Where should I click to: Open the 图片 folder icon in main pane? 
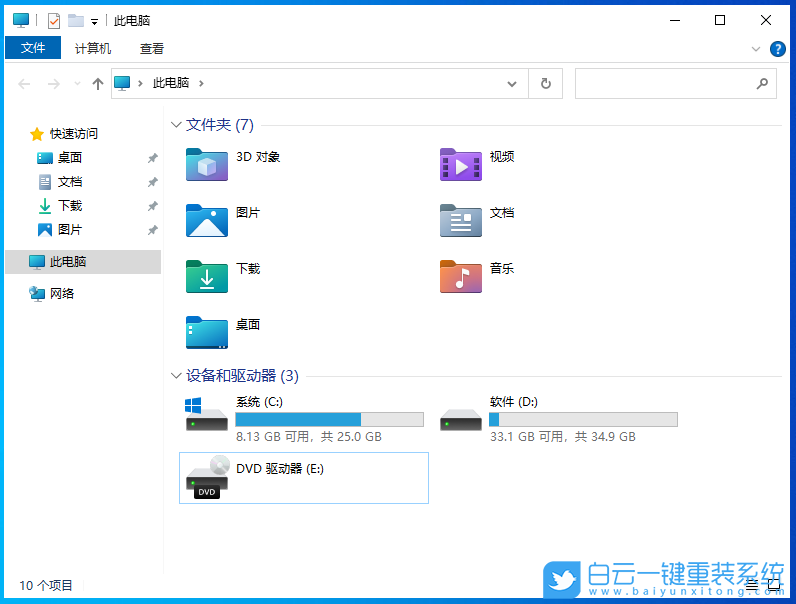[207, 220]
